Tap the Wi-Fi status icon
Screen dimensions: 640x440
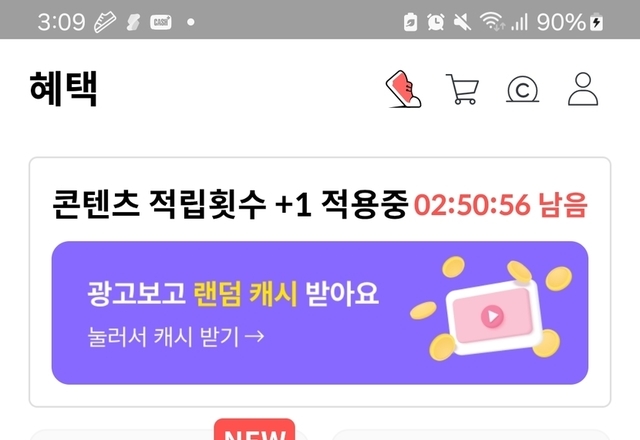[492, 21]
